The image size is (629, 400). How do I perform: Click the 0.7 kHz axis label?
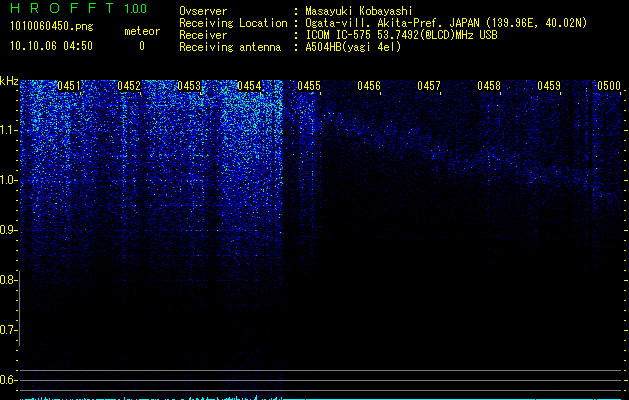pos(9,330)
